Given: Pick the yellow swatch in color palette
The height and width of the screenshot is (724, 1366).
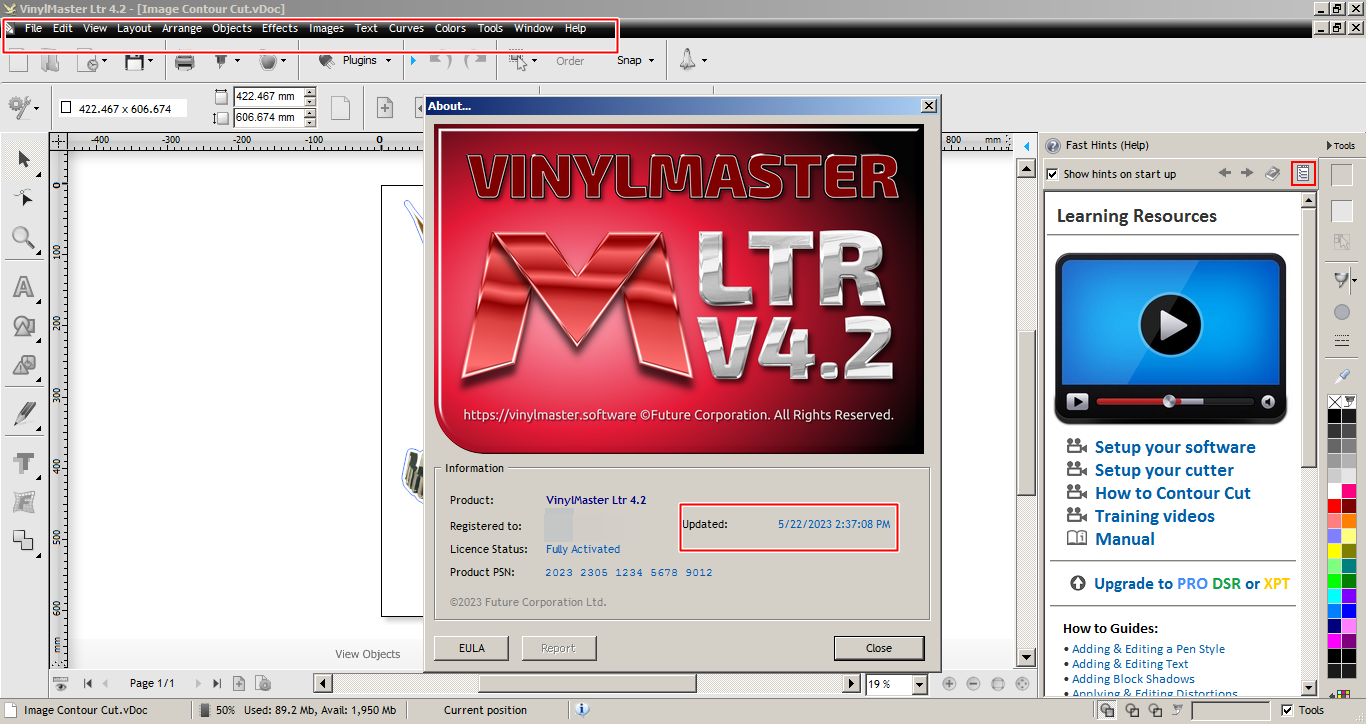Looking at the screenshot, I should (x=1334, y=550).
